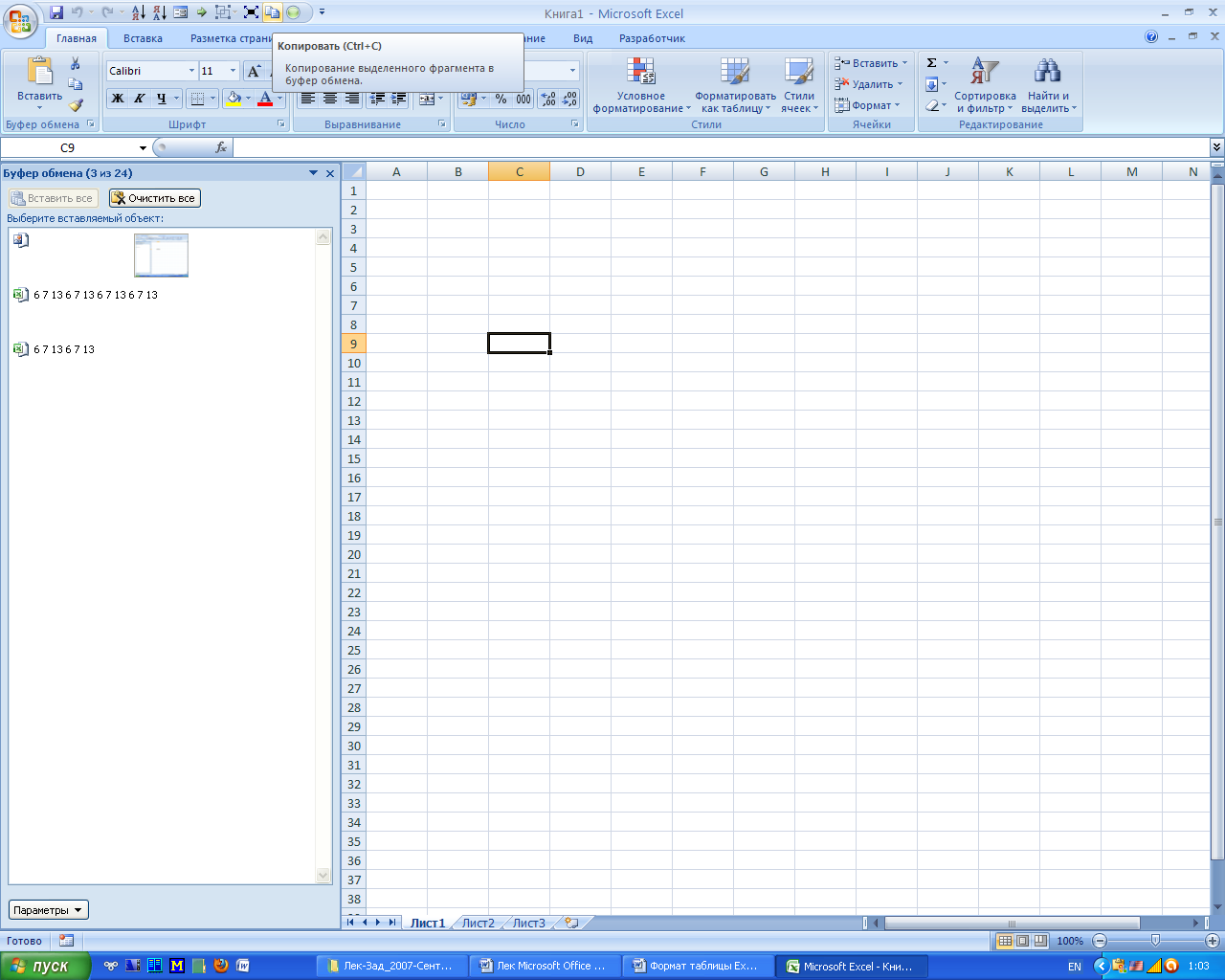Open Excel help question mark icon
This screenshot has height=980, width=1225.
[1151, 37]
